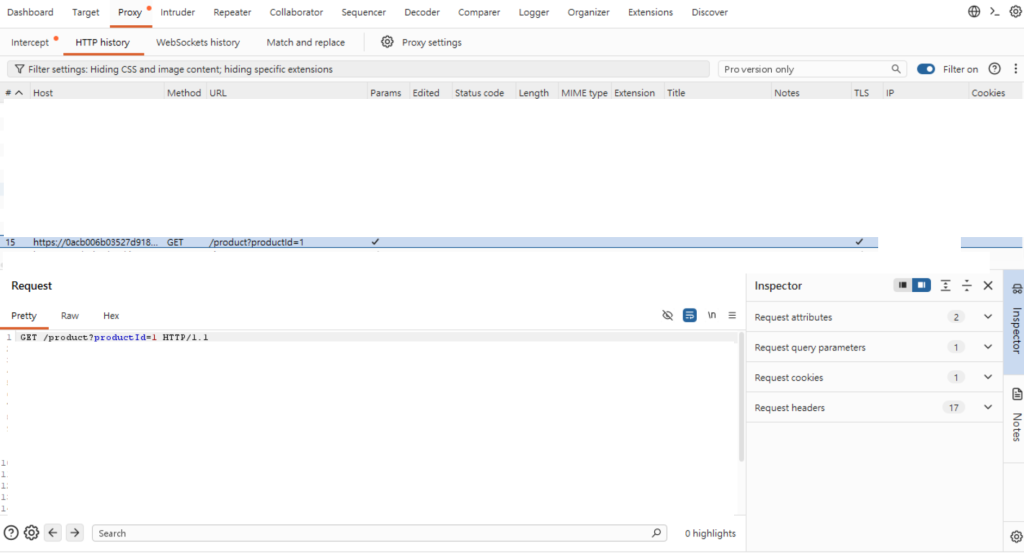Go to next search match arrow
1024x553 pixels.
(x=75, y=533)
